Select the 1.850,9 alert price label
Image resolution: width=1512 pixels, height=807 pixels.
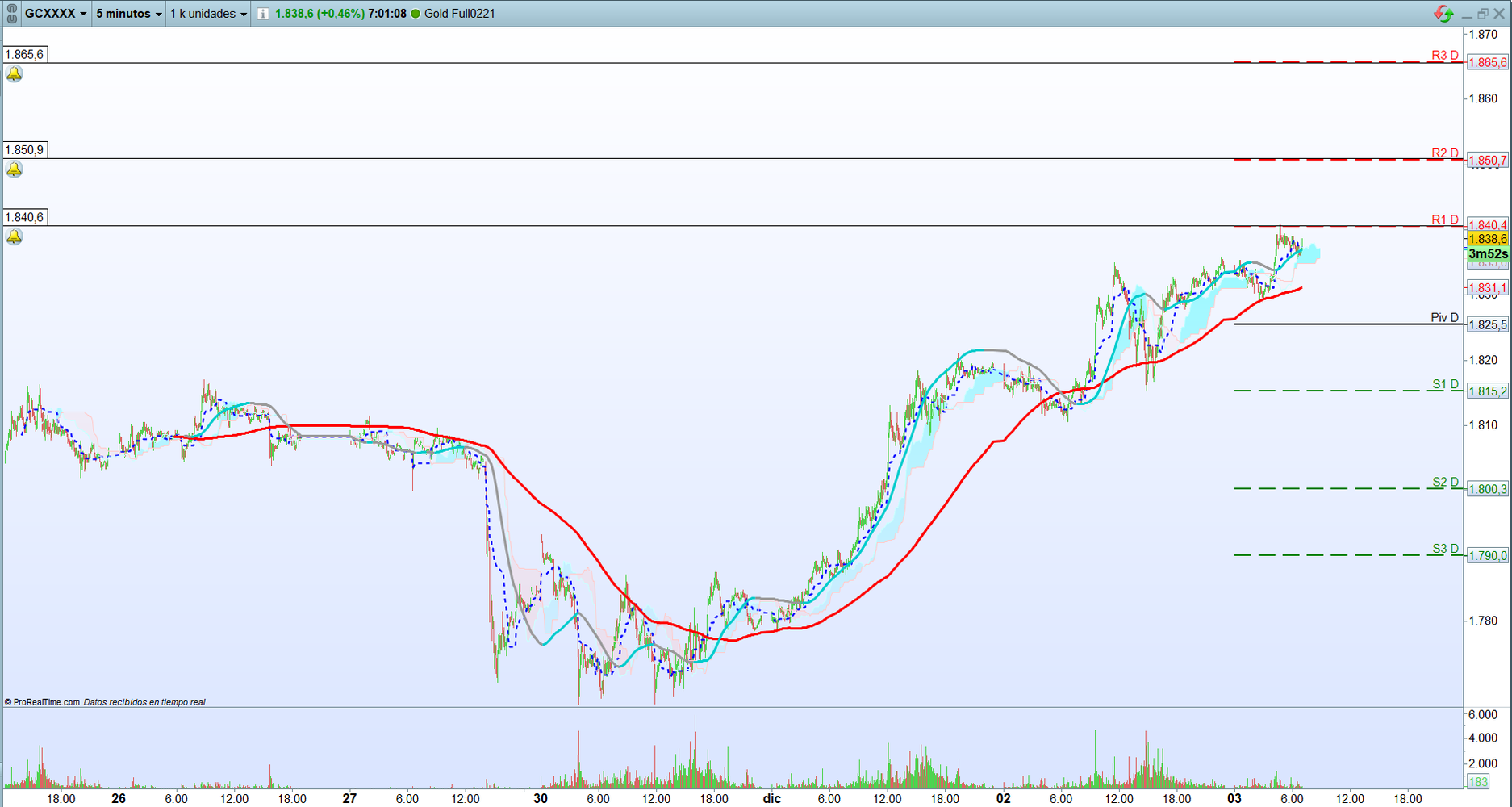pyautogui.click(x=25, y=149)
